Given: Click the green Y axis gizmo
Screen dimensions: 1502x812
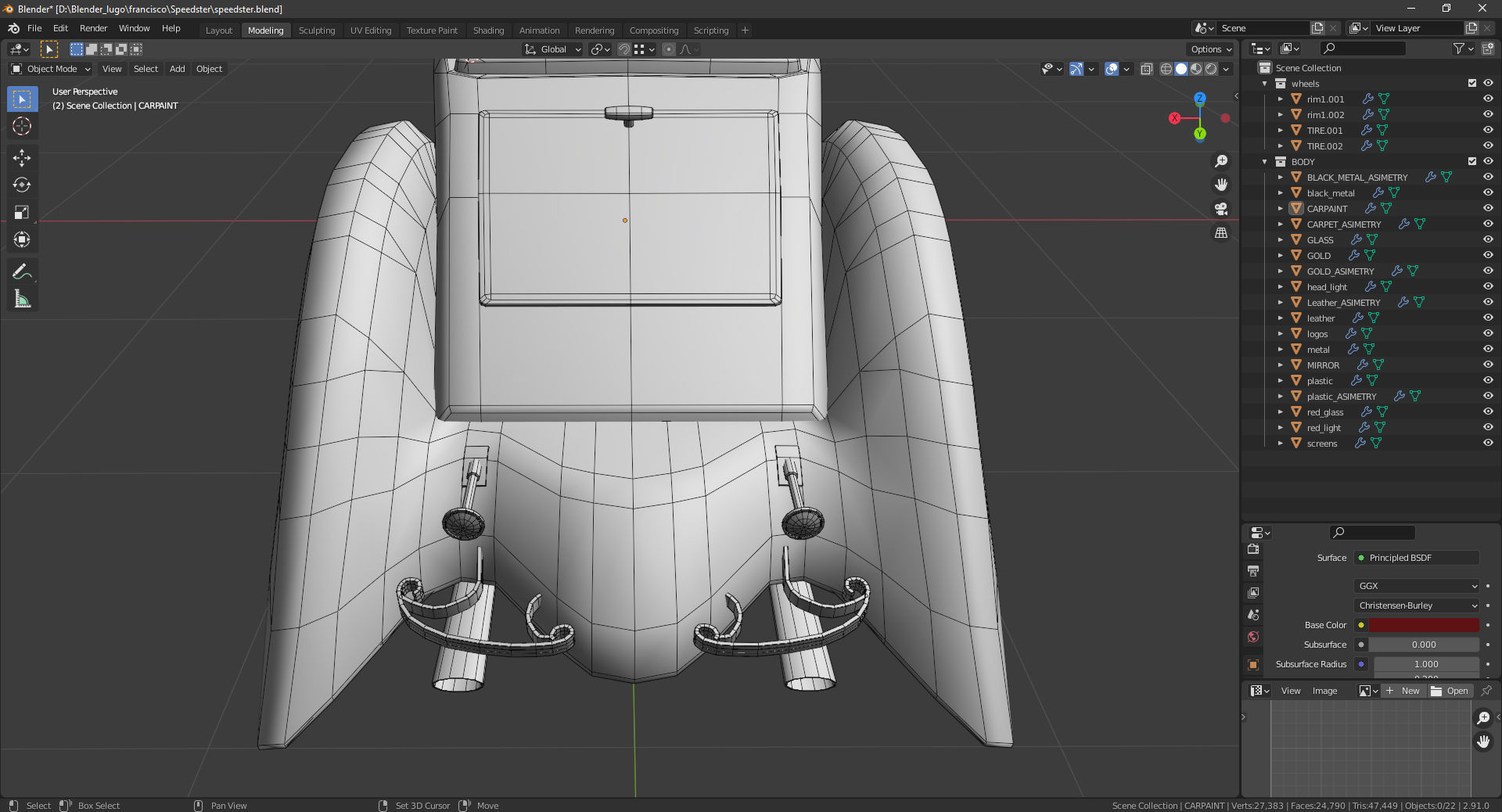Looking at the screenshot, I should [x=1200, y=135].
